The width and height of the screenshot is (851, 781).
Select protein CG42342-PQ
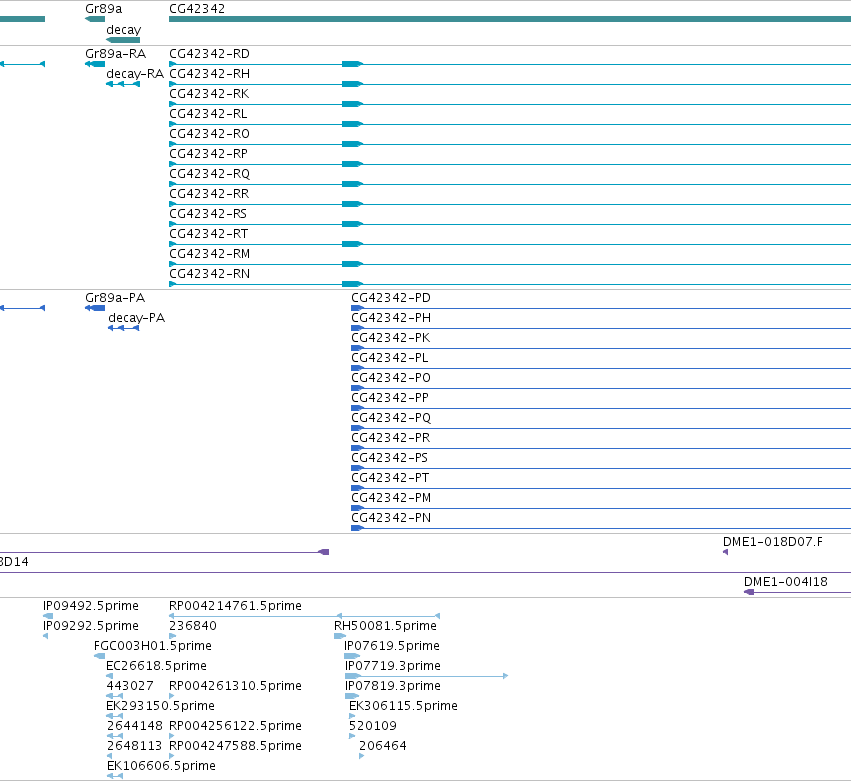click(391, 418)
